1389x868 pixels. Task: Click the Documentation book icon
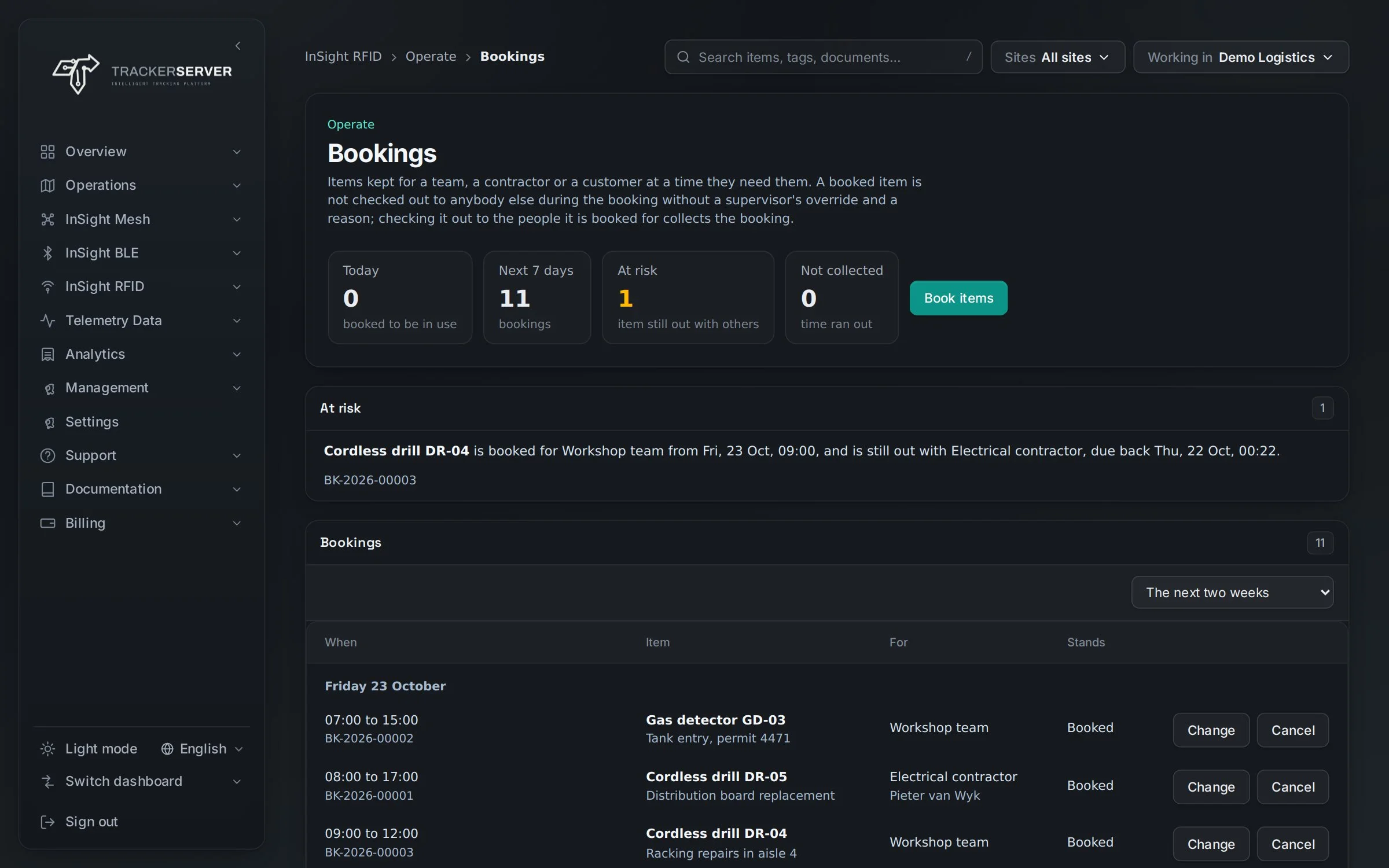[x=47, y=489]
